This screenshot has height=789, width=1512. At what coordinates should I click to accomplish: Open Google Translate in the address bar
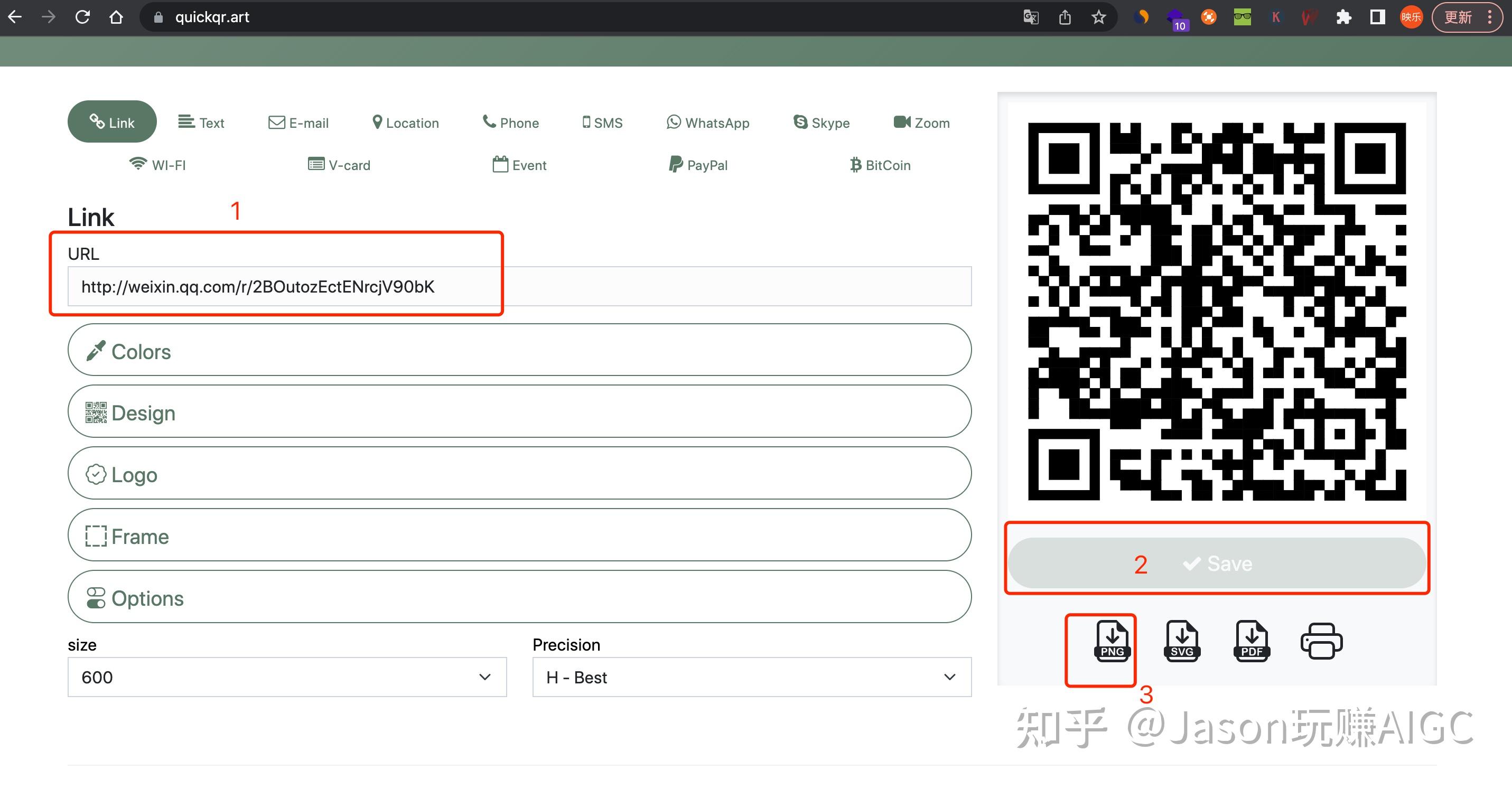(x=1030, y=17)
